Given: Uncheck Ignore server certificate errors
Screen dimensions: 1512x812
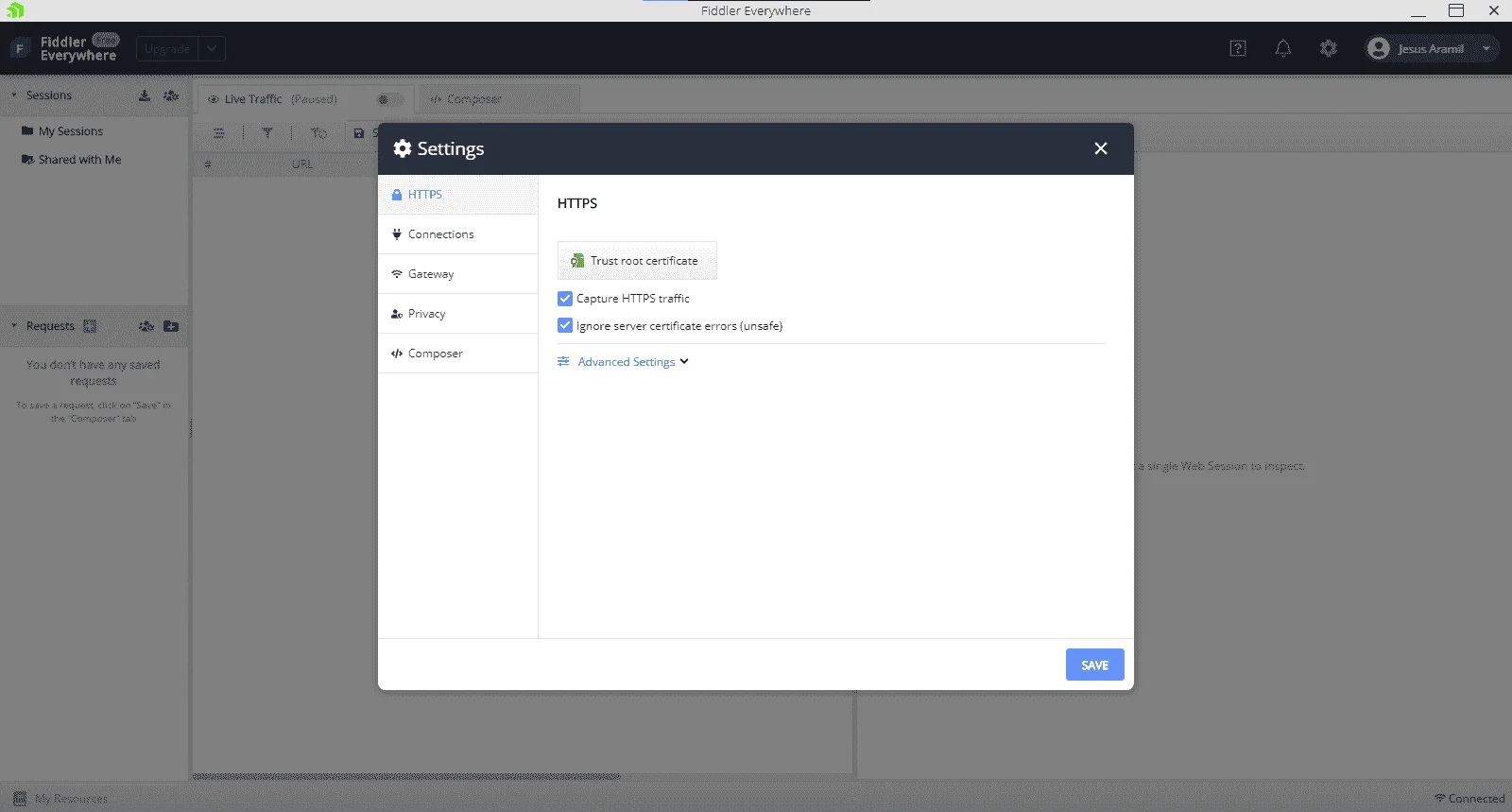Looking at the screenshot, I should click(x=565, y=326).
